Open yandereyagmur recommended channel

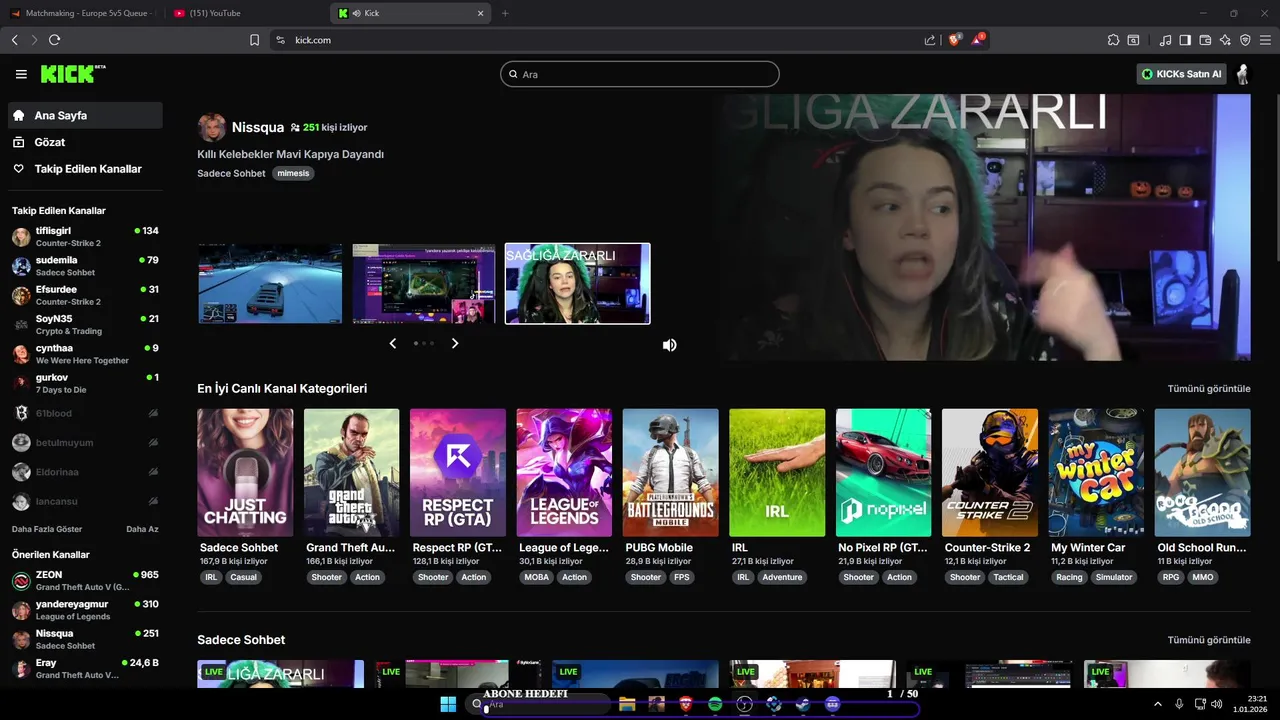point(84,610)
